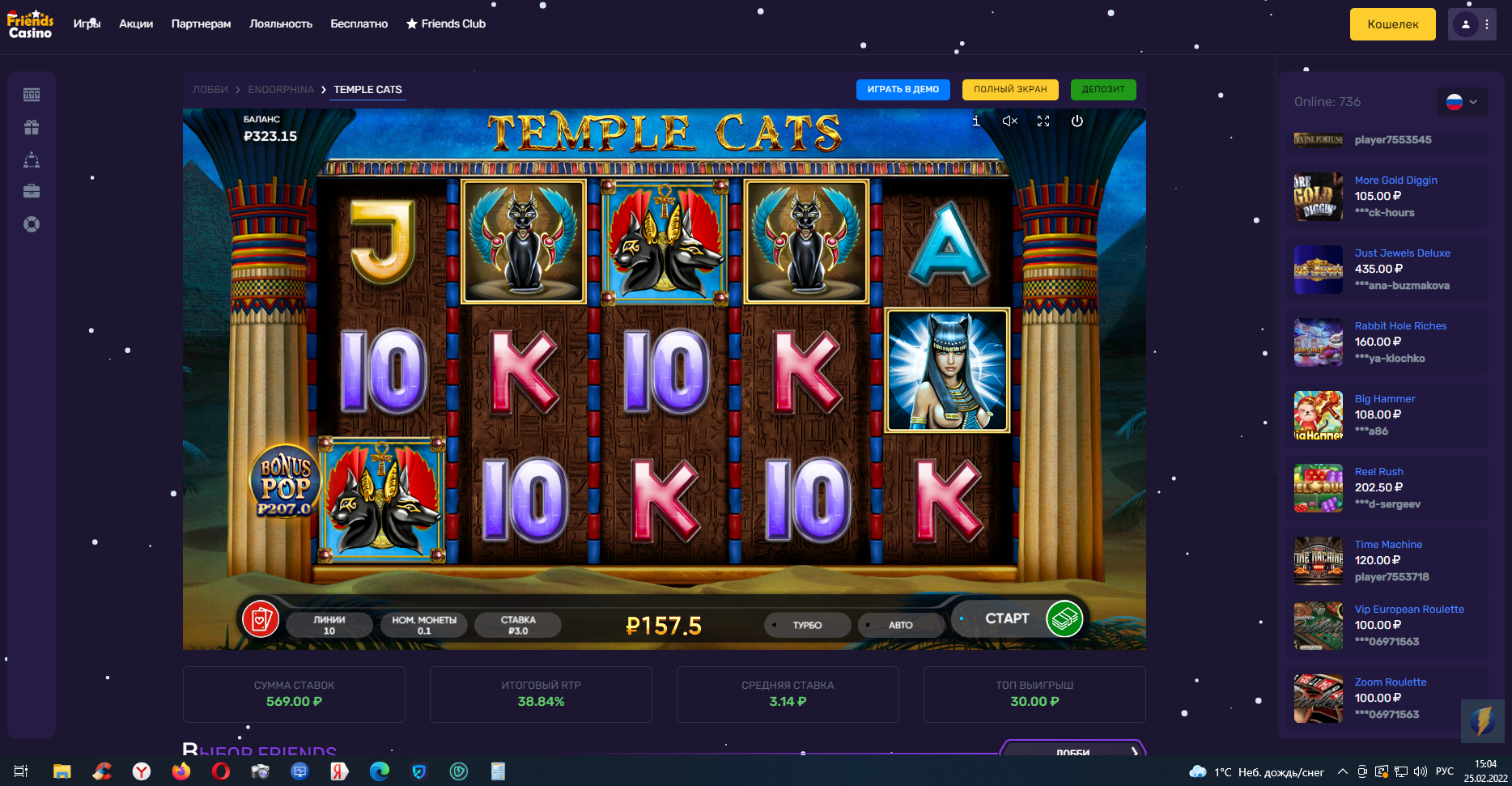Open the support lifebuoy sidebar icon
This screenshot has width=1512, height=786.
[32, 224]
